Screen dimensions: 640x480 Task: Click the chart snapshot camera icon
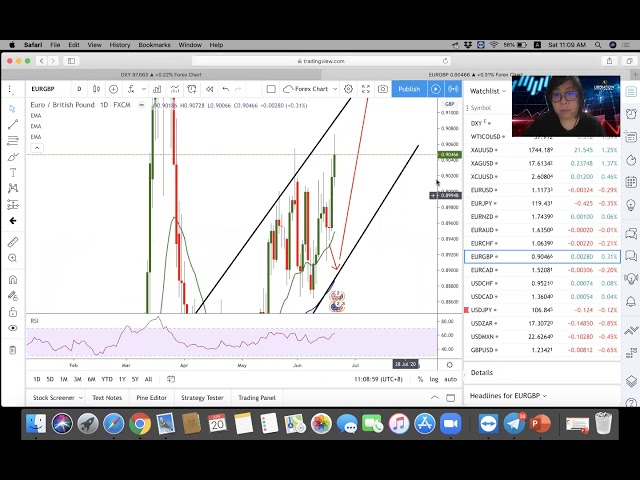[382, 89]
